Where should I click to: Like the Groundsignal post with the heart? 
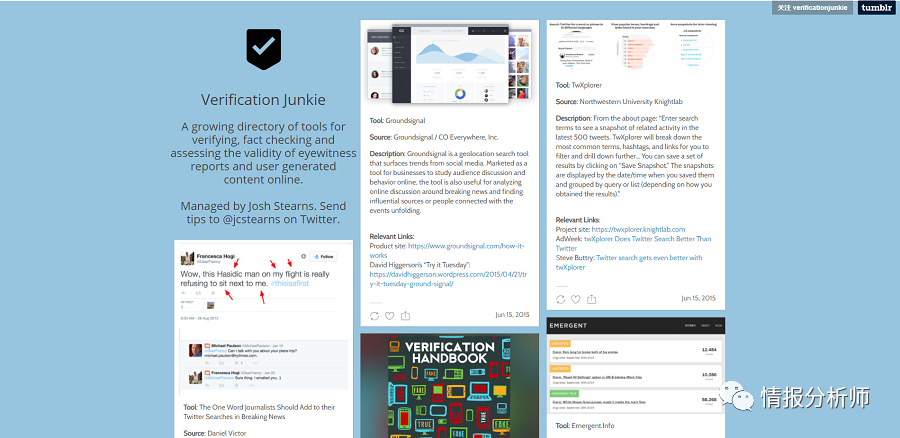(x=390, y=316)
